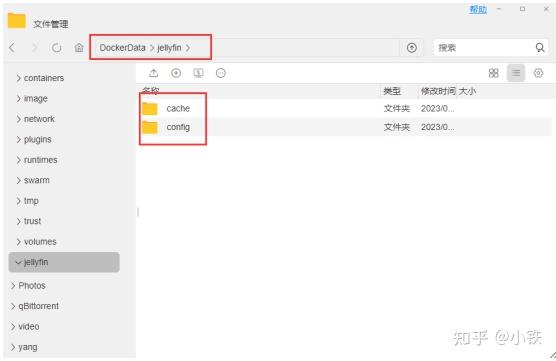This screenshot has width=556, height=361.
Task: Expand the volumes folder chevron
Action: pyautogui.click(x=18, y=242)
